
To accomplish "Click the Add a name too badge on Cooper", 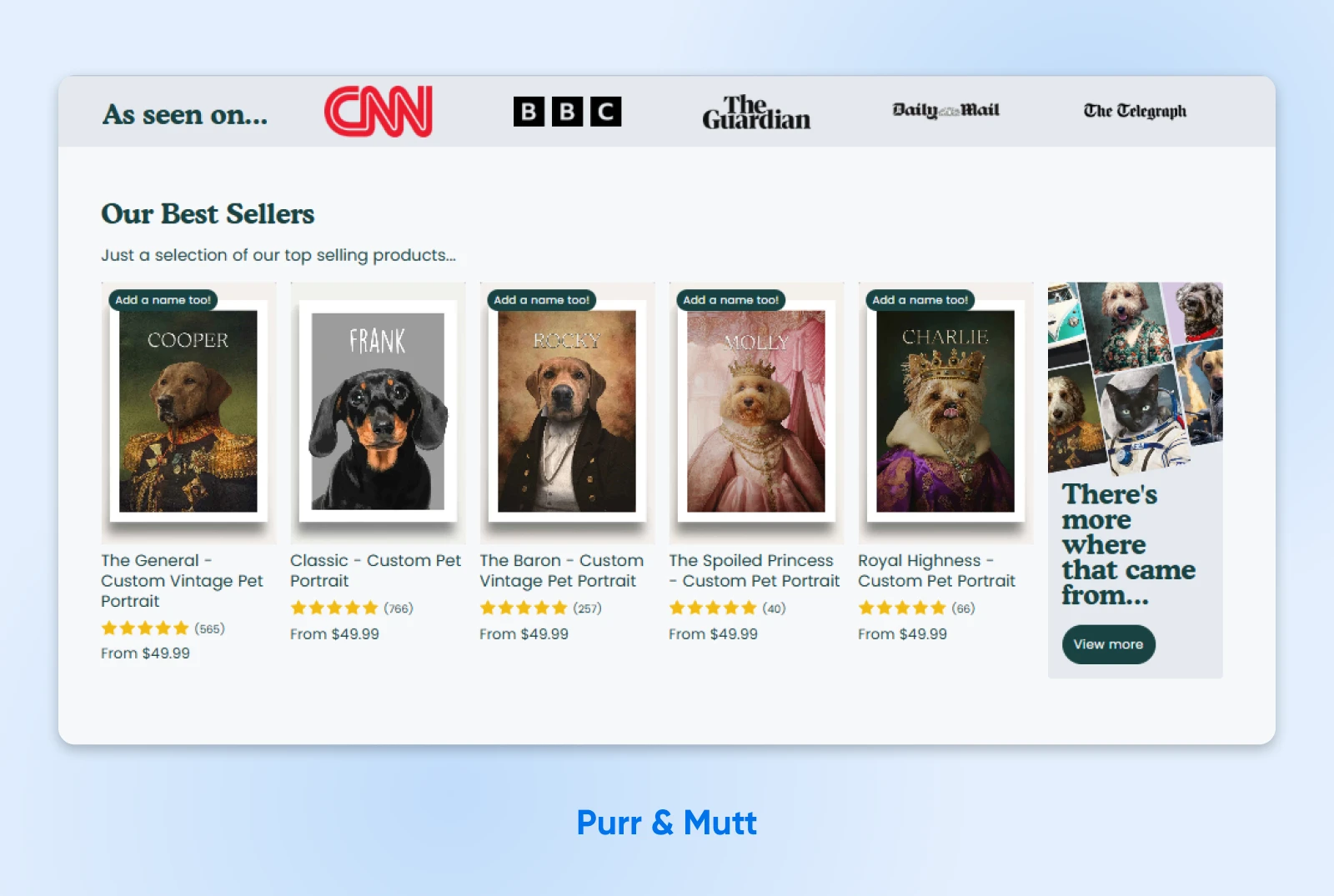I will point(163,300).
